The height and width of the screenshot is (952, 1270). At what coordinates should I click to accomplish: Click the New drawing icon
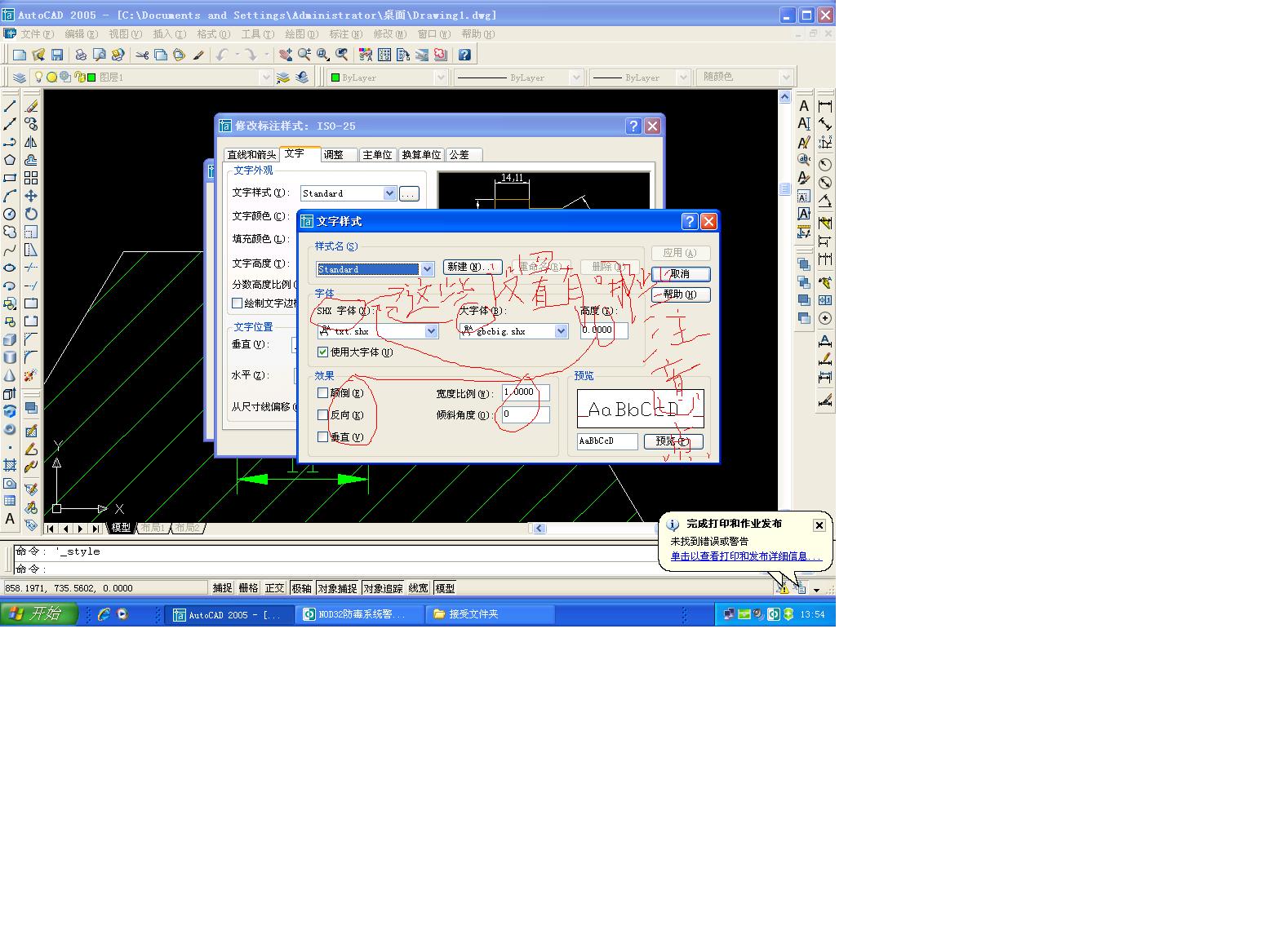20,55
